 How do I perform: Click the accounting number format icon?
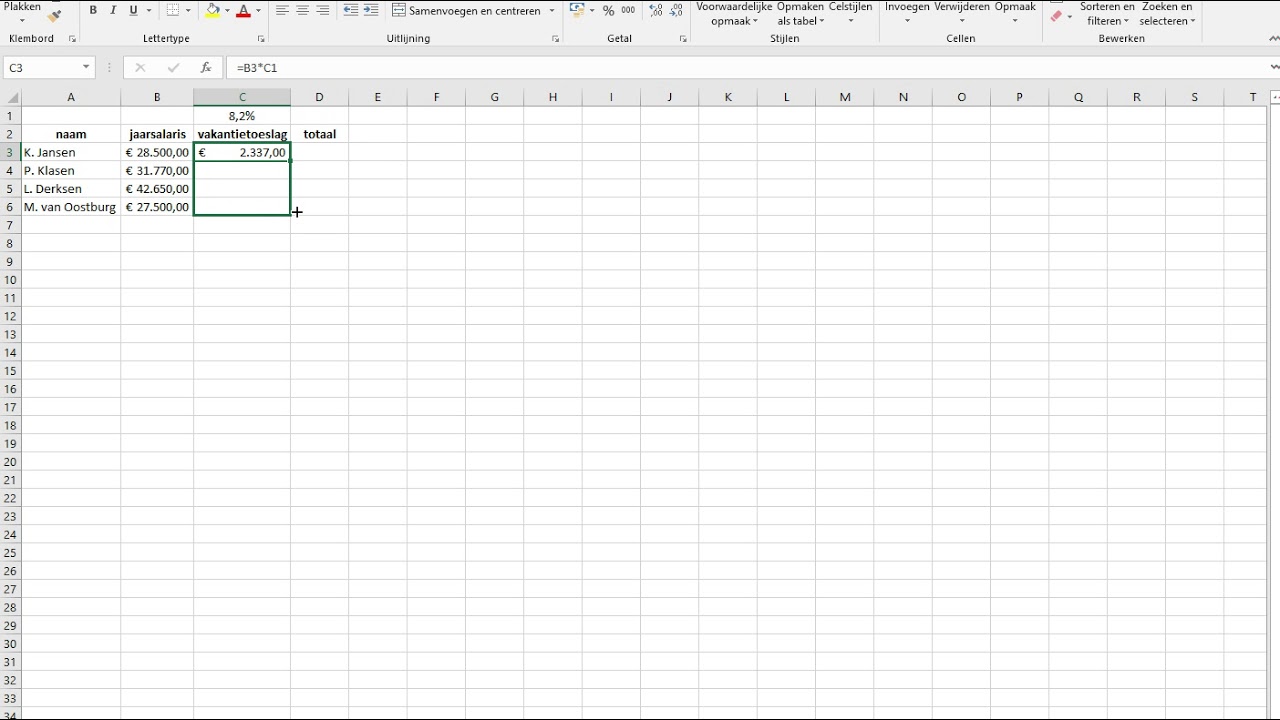coord(577,10)
